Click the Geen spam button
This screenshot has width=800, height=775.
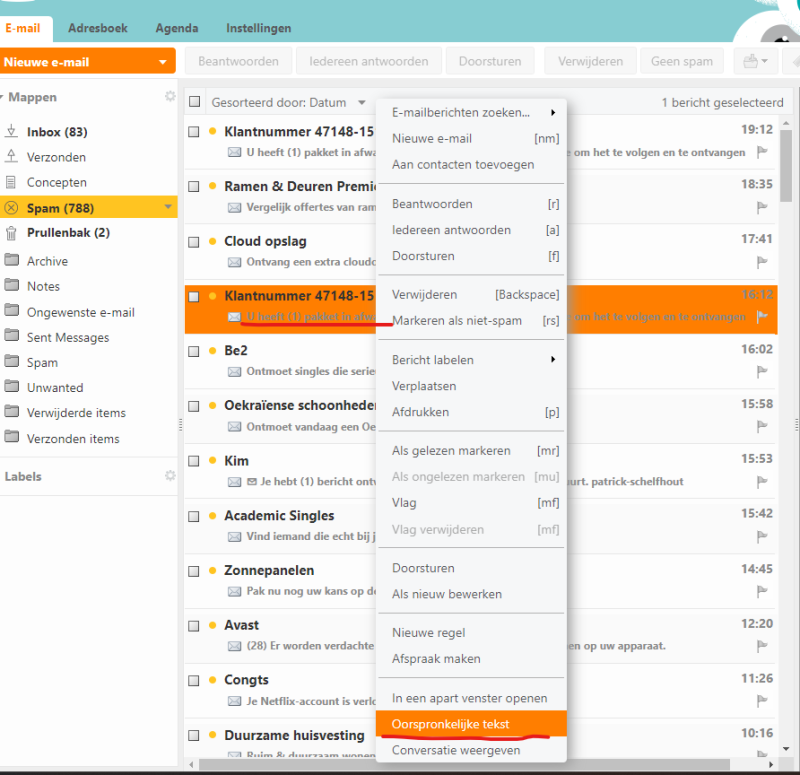(x=681, y=61)
